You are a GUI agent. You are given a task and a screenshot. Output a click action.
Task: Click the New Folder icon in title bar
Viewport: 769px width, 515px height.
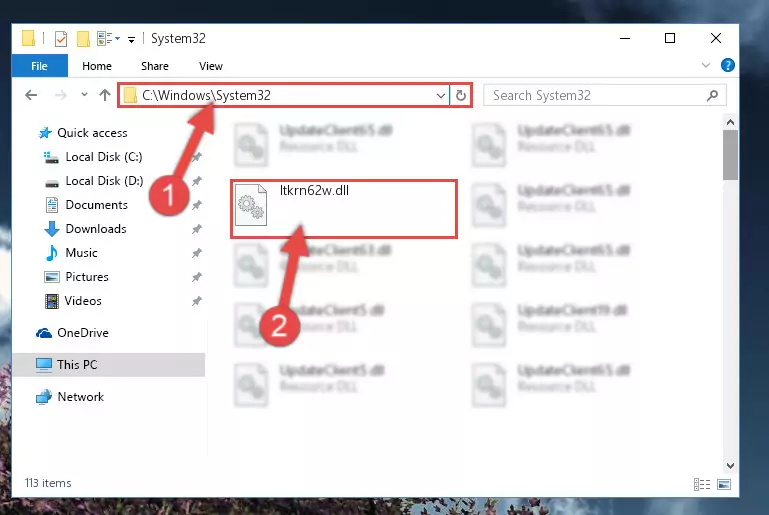click(83, 38)
